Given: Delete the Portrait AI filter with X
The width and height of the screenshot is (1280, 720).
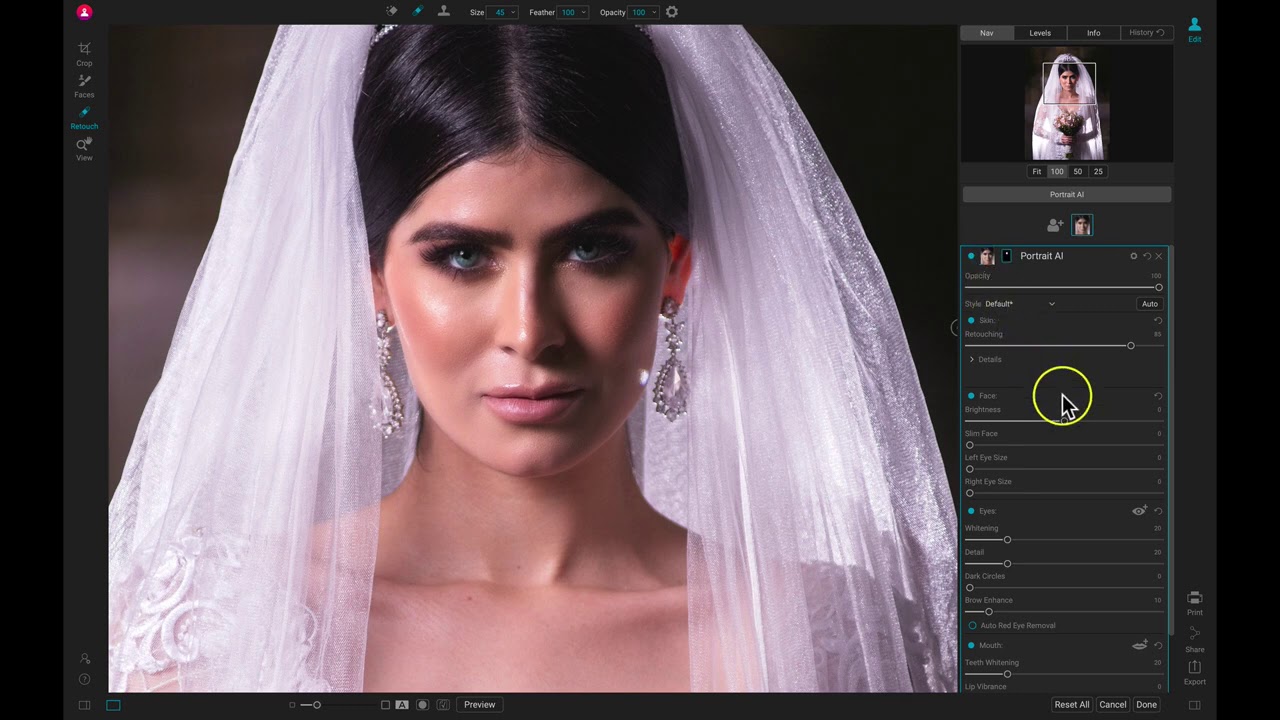Looking at the screenshot, I should (x=1159, y=256).
